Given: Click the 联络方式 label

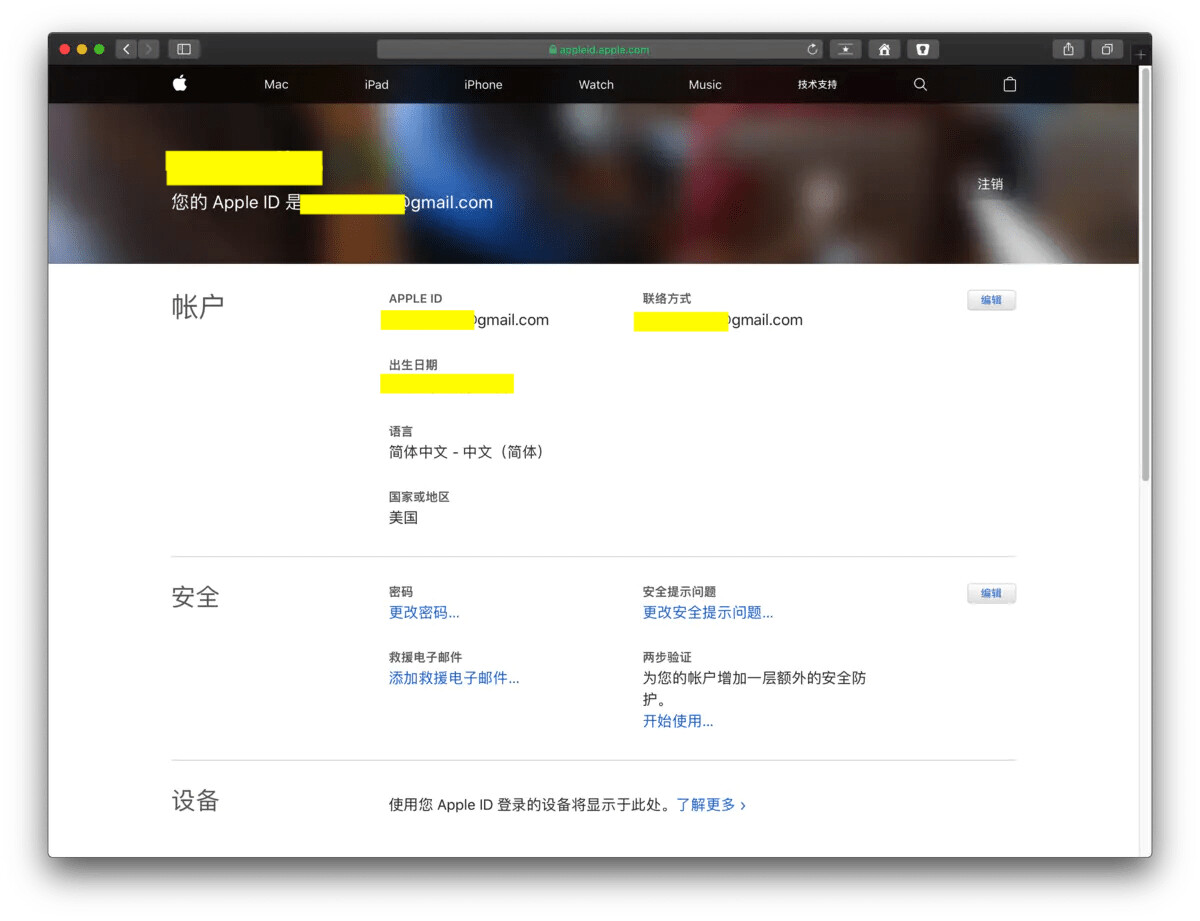Looking at the screenshot, I should (x=667, y=299).
